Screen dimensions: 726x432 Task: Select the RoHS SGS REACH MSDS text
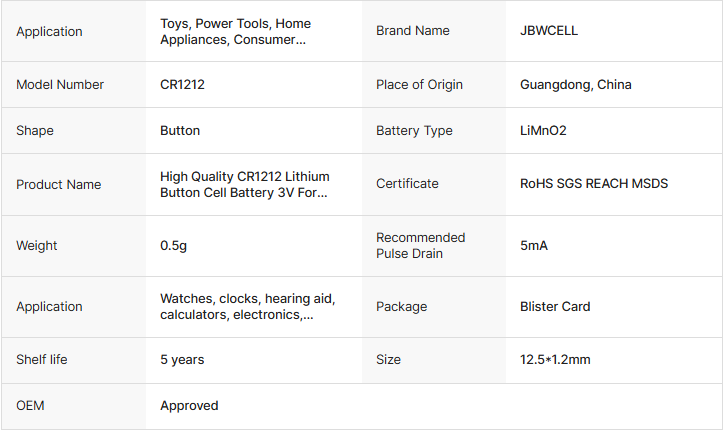(x=594, y=184)
